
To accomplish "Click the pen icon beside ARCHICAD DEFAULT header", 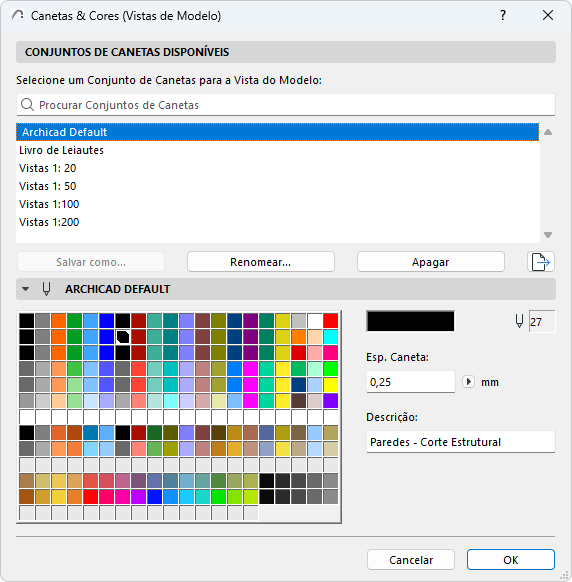I will pos(46,289).
